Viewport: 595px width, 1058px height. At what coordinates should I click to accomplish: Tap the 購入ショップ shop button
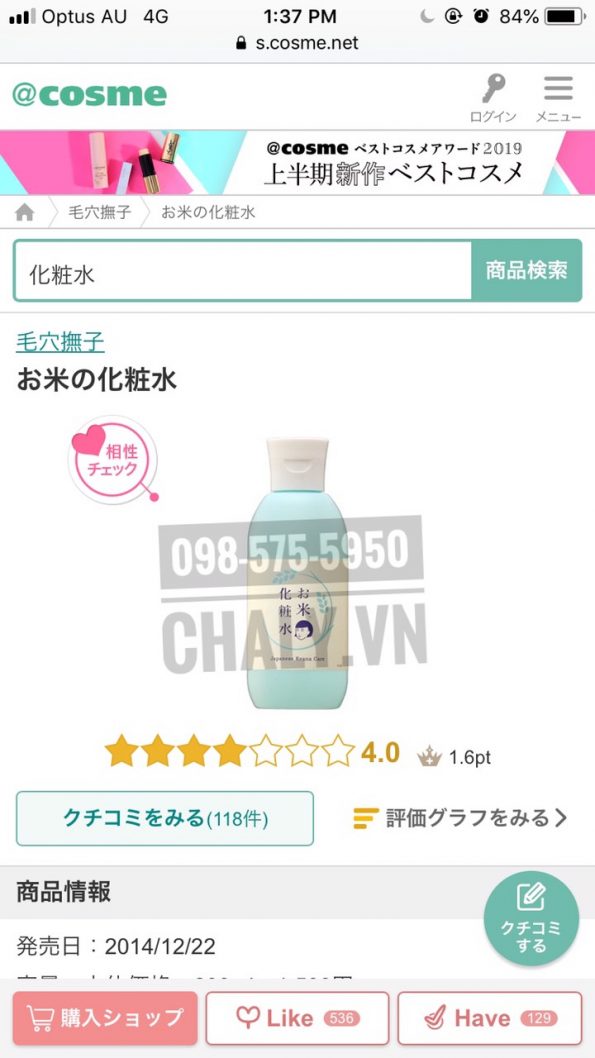[105, 1018]
